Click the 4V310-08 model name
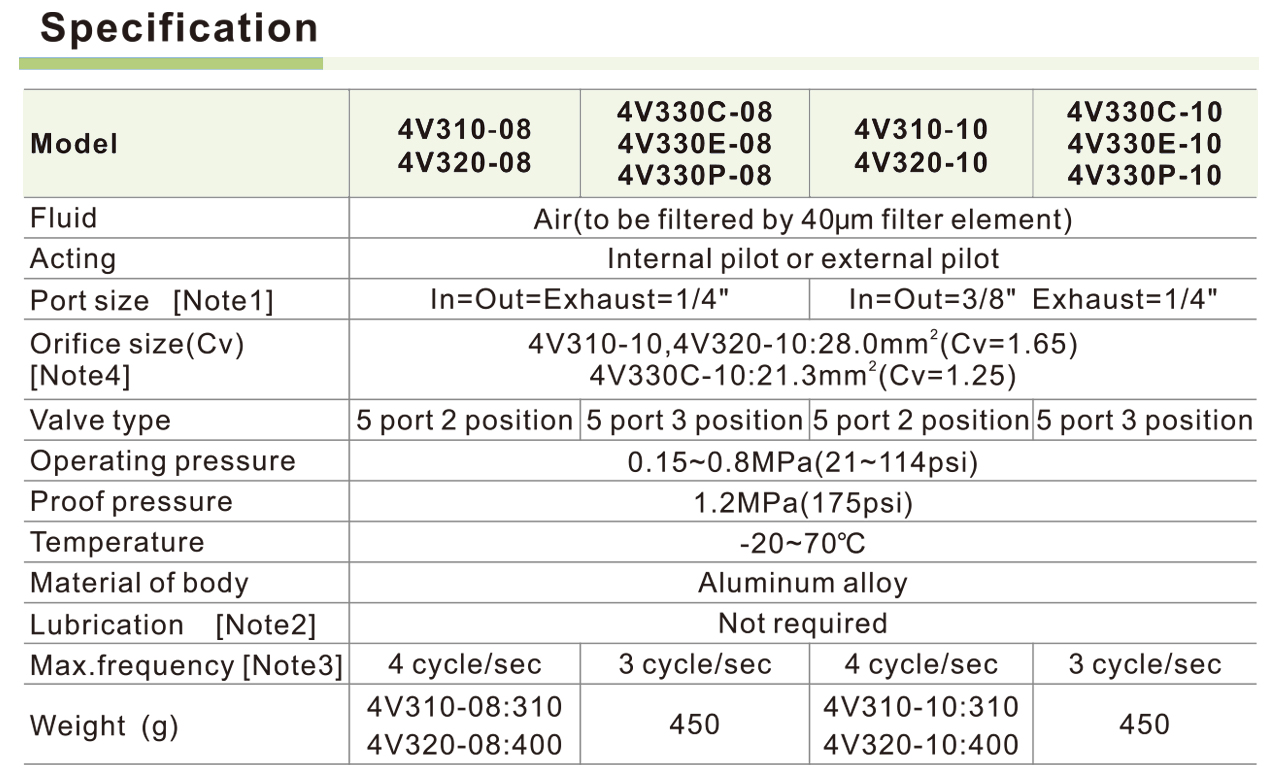The image size is (1277, 776). [x=465, y=129]
